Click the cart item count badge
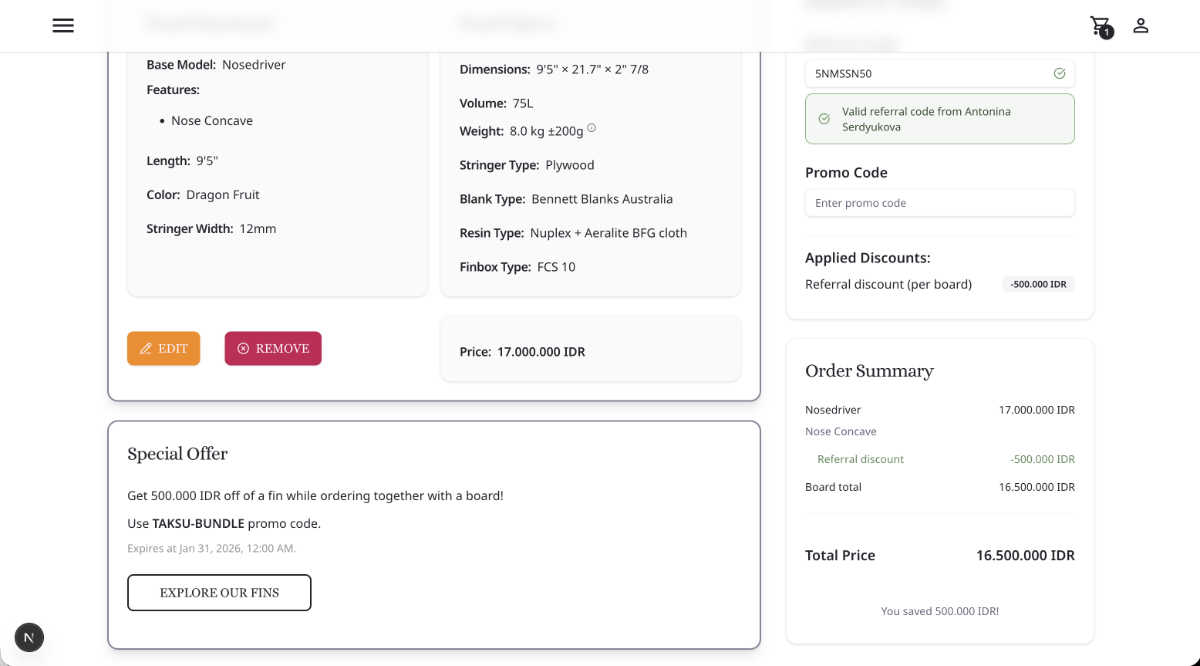The width and height of the screenshot is (1200, 666). click(x=1107, y=32)
